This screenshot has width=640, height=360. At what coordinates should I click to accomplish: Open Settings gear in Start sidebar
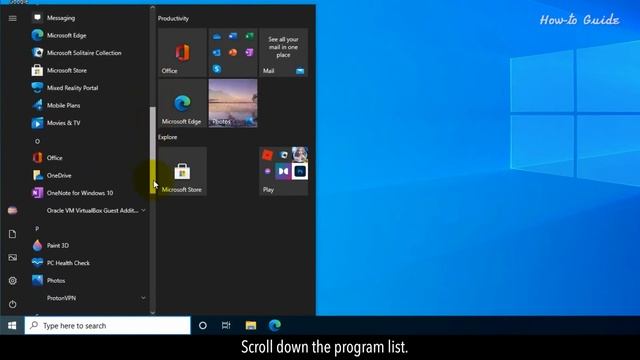pyautogui.click(x=13, y=281)
